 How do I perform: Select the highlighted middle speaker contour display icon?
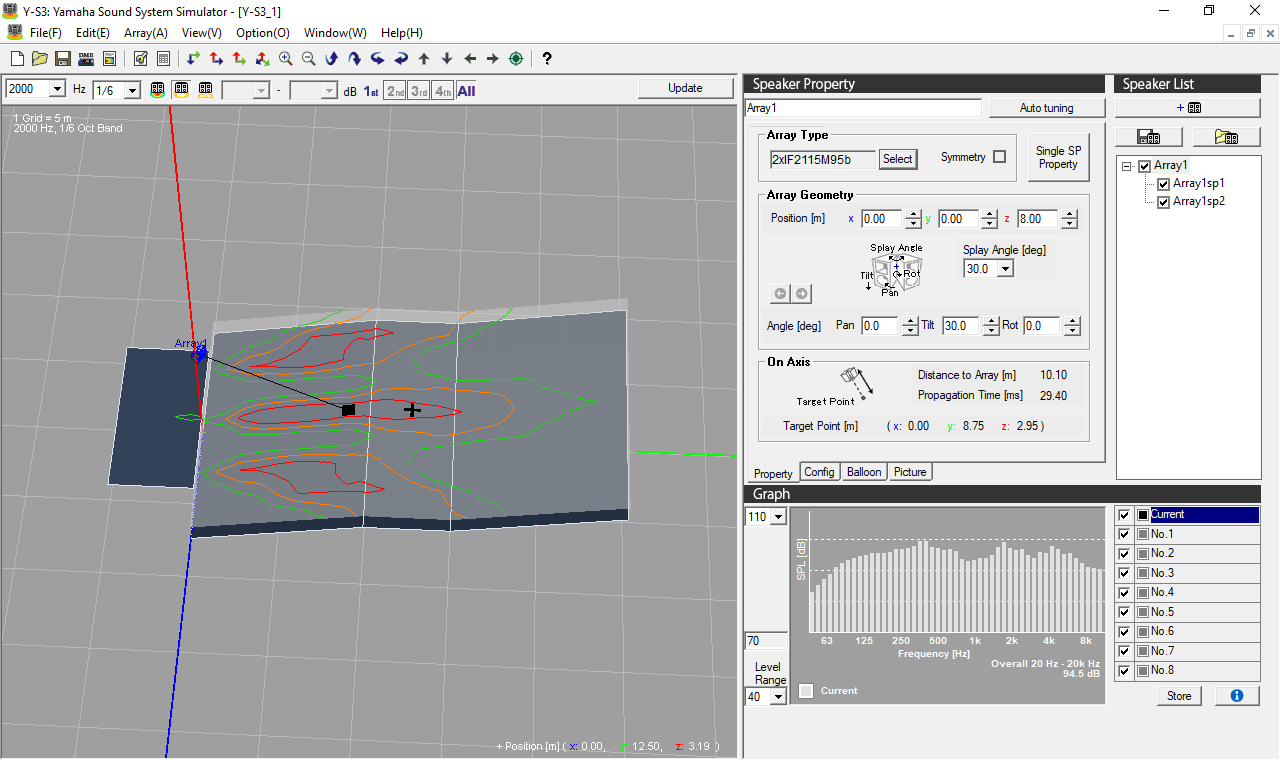pos(182,89)
